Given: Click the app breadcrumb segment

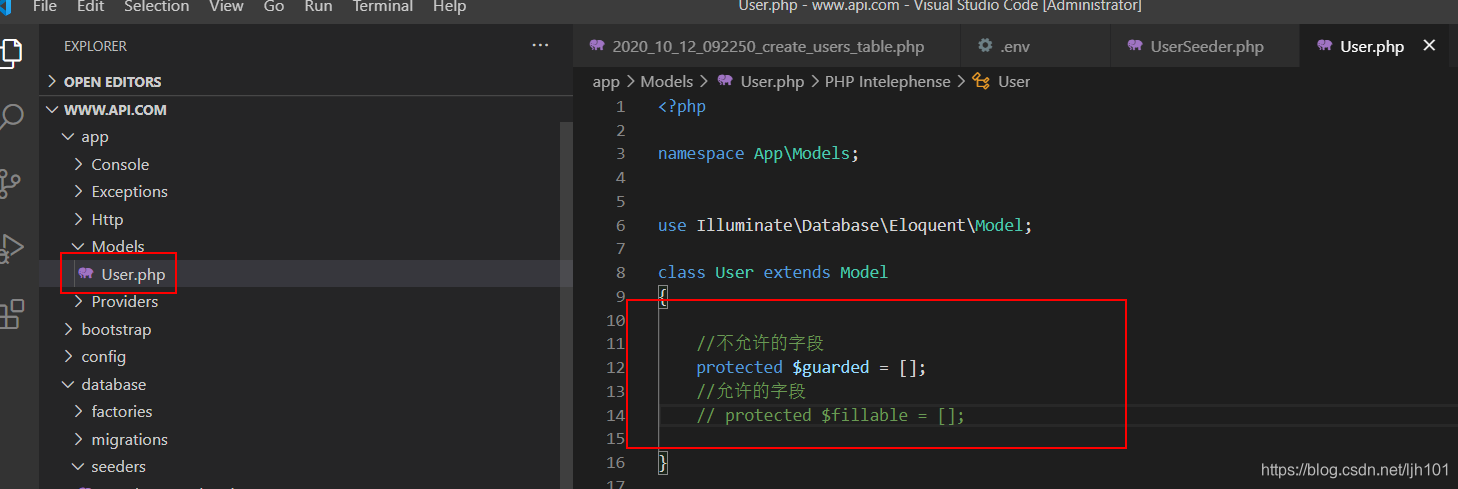Looking at the screenshot, I should [x=606, y=82].
